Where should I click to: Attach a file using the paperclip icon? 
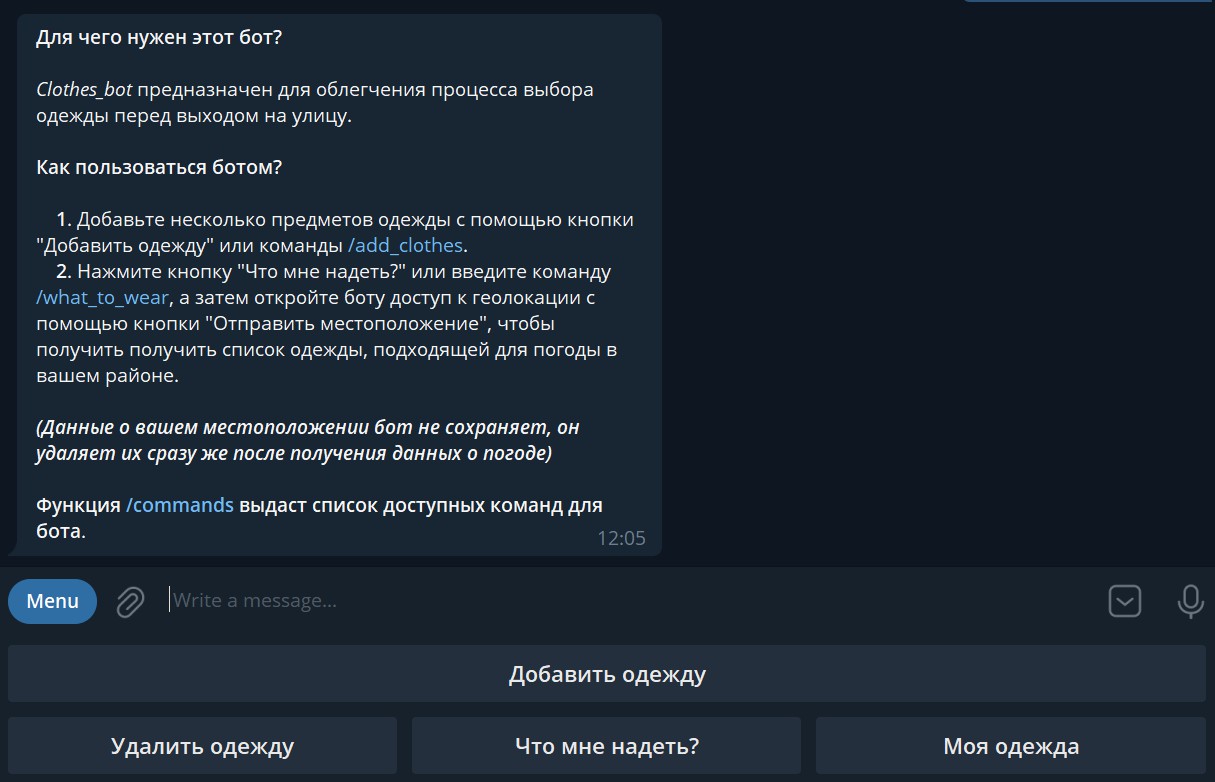(130, 601)
